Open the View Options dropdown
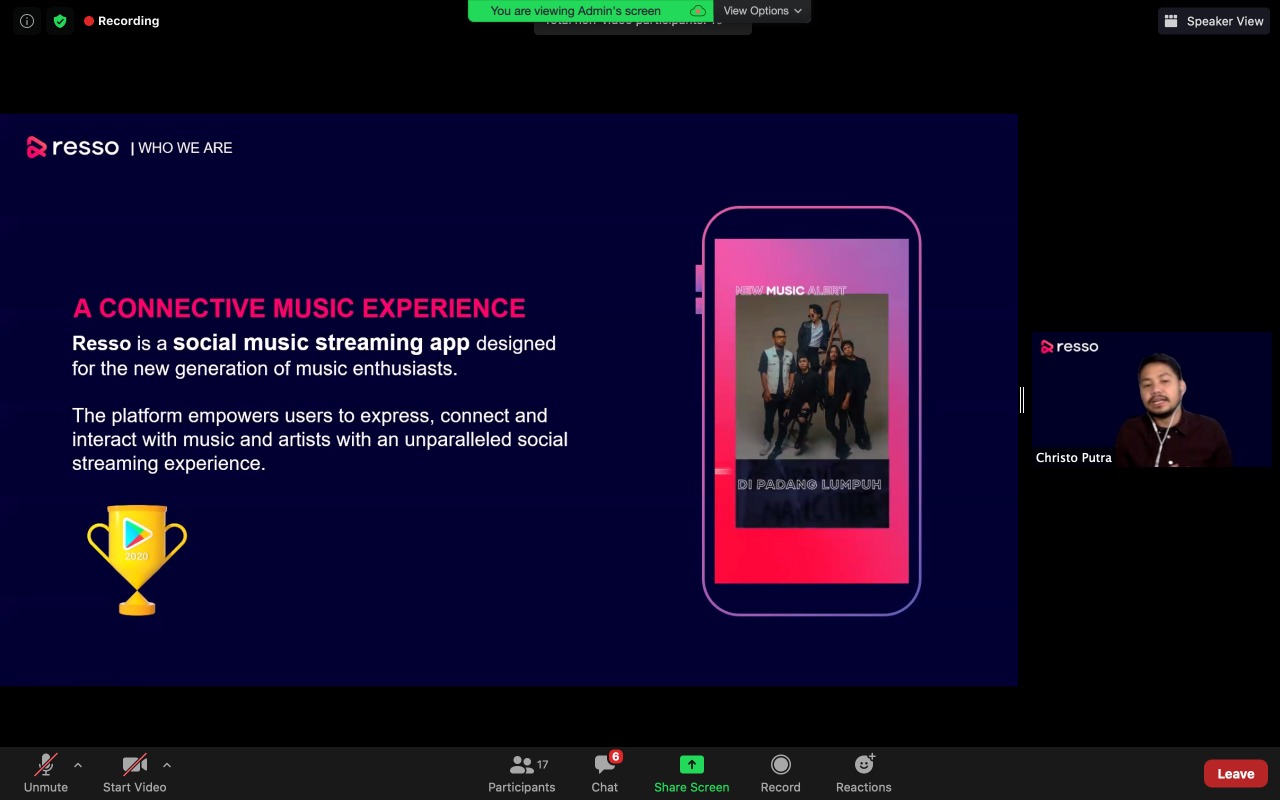The image size is (1280, 800). pos(762,11)
